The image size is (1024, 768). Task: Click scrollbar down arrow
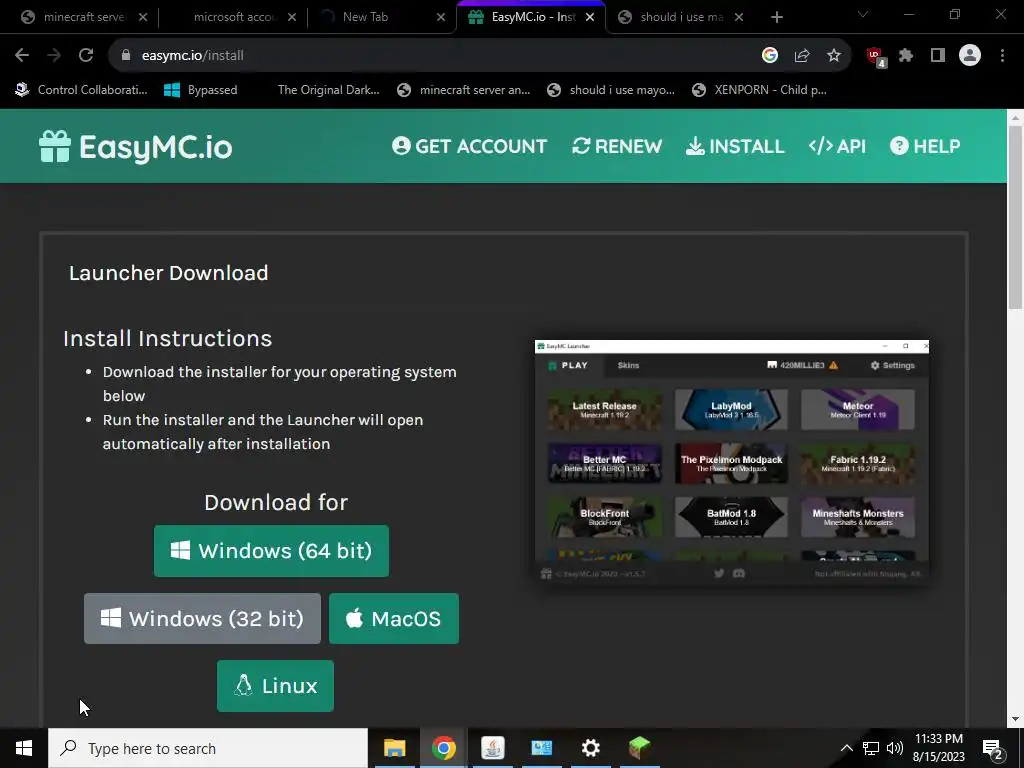[x=1015, y=719]
